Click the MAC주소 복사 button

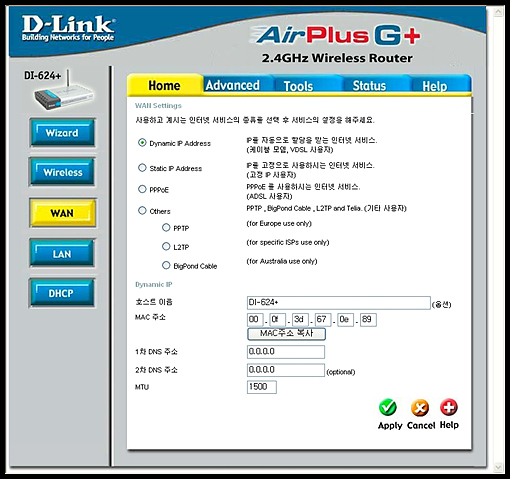pyautogui.click(x=286, y=334)
